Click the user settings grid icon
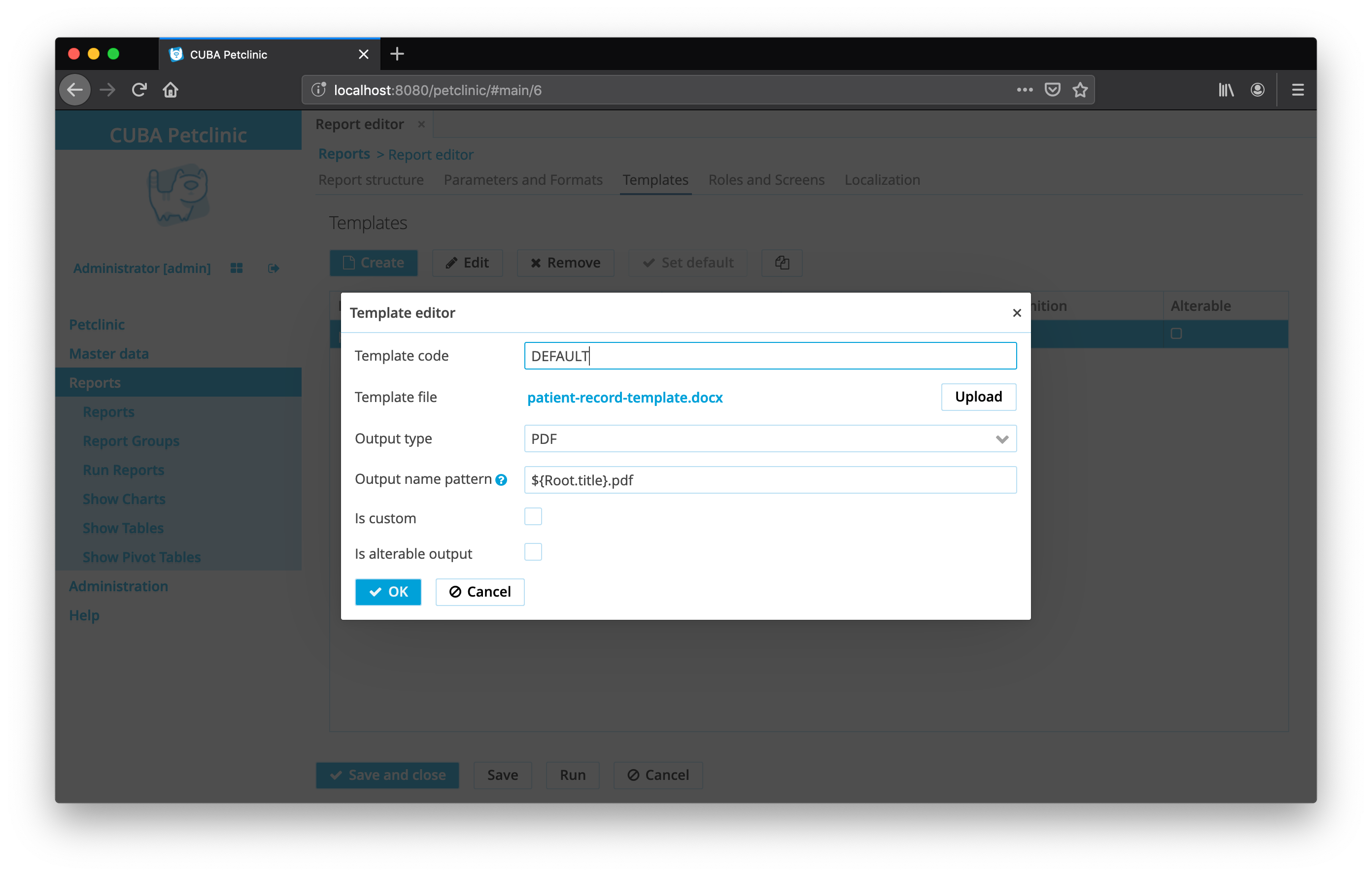1372x876 pixels. tap(237, 268)
